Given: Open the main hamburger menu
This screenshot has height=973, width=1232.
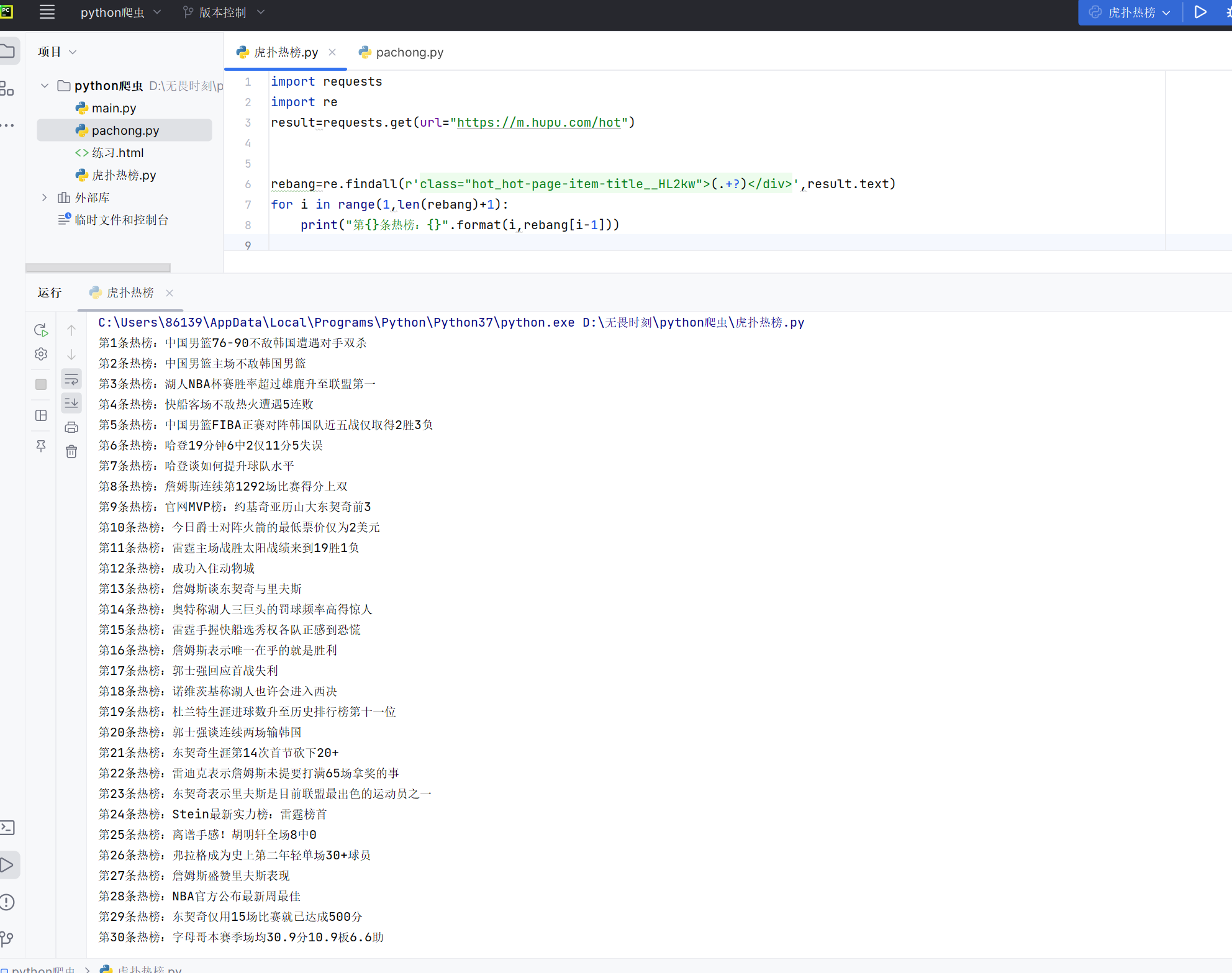Looking at the screenshot, I should tap(47, 12).
